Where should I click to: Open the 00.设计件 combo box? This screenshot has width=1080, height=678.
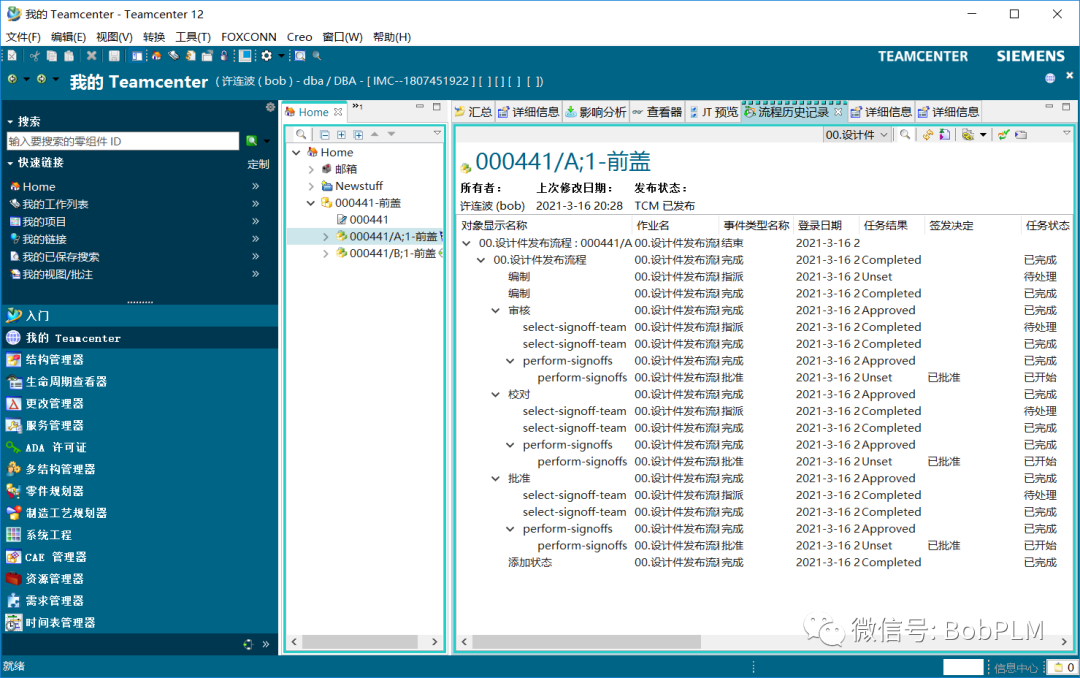857,135
